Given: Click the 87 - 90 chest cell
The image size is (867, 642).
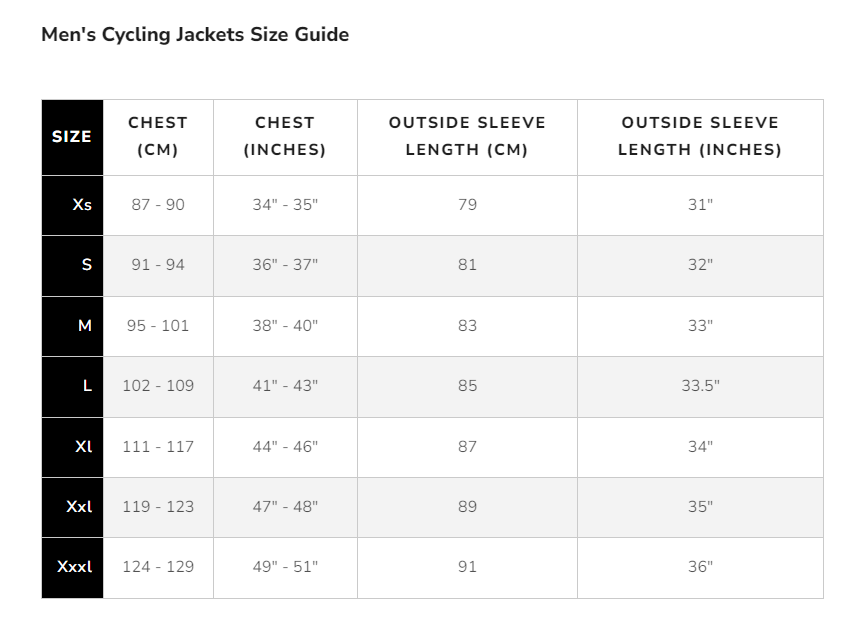Looking at the screenshot, I should (x=158, y=205).
